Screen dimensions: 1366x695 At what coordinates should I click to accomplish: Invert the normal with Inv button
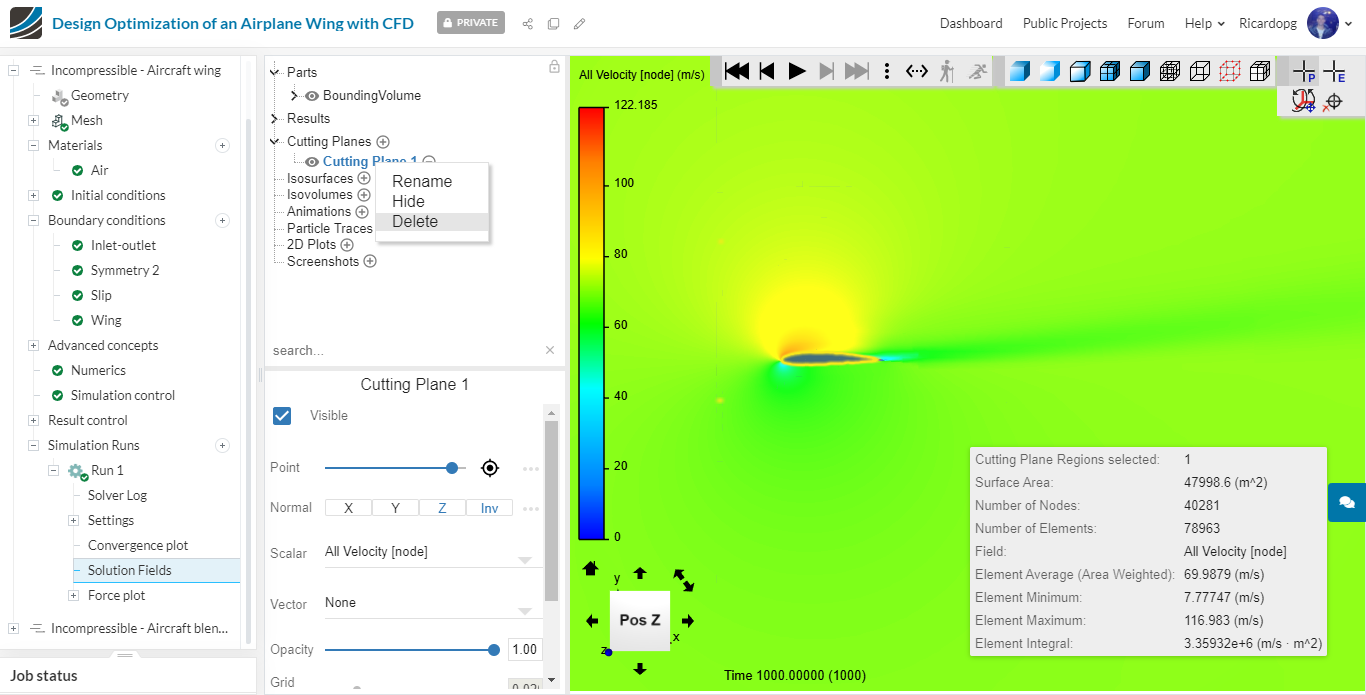(x=490, y=508)
